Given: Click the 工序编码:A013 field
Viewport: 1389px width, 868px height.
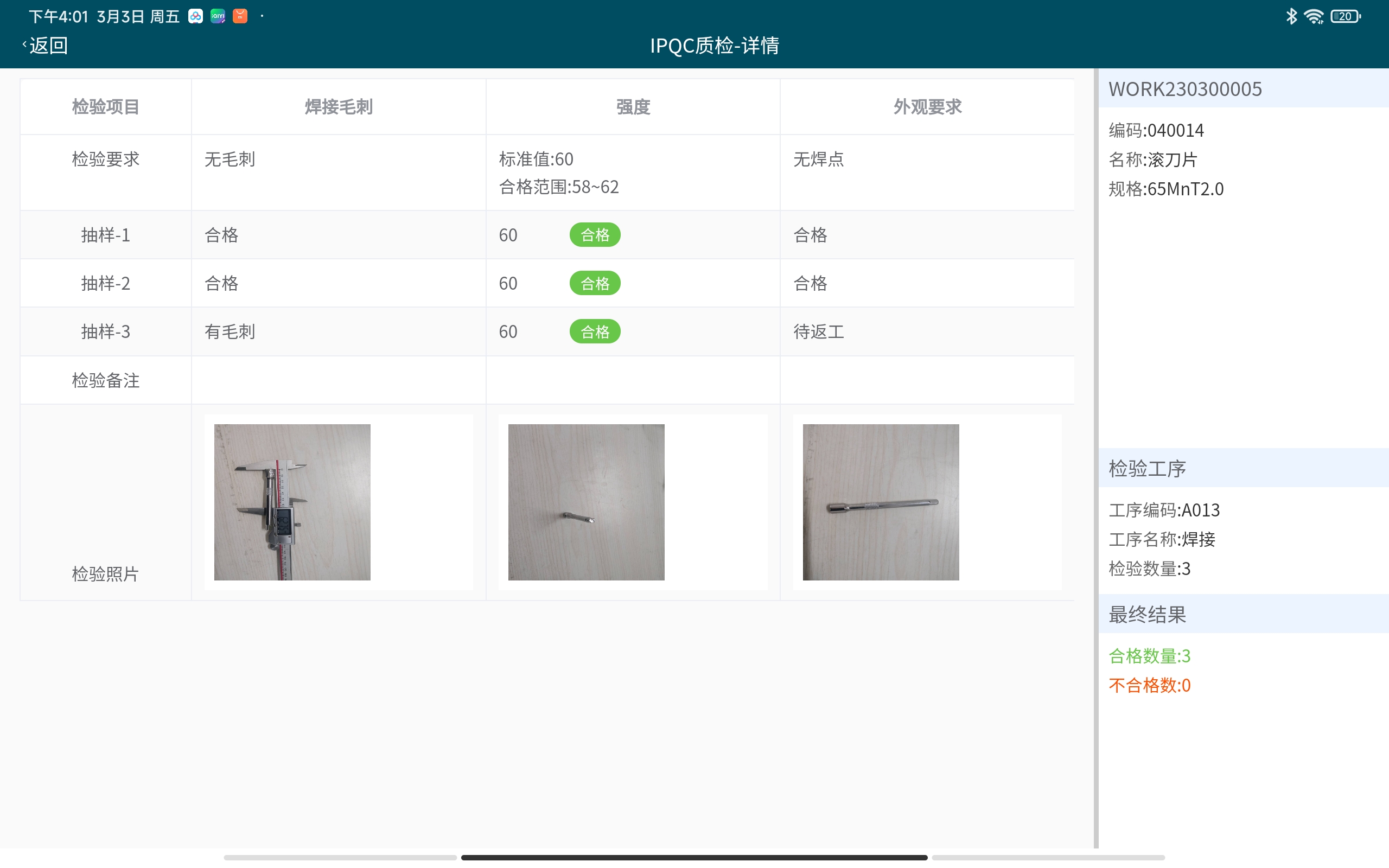Looking at the screenshot, I should pos(1164,510).
